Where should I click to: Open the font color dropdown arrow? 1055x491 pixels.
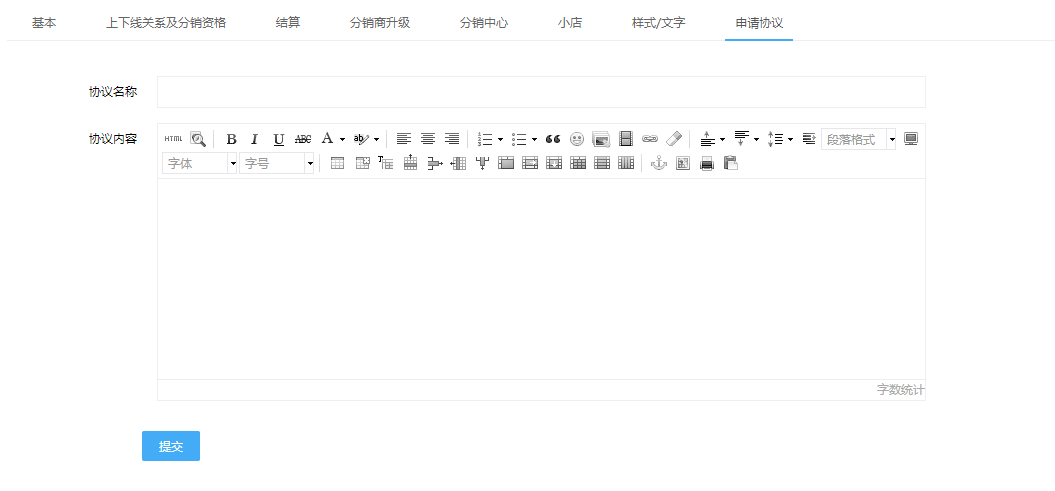point(342,139)
